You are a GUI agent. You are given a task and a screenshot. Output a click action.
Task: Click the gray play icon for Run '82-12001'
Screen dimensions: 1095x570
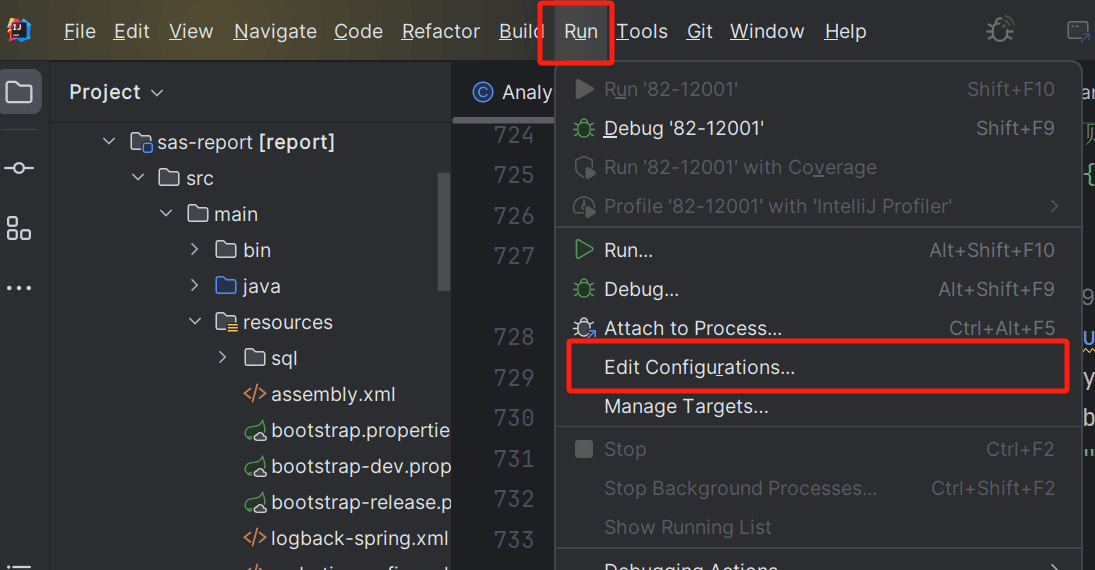tap(584, 89)
